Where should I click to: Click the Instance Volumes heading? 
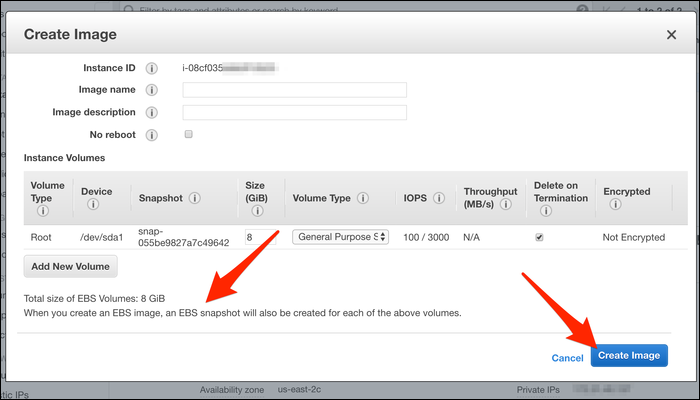(64, 158)
